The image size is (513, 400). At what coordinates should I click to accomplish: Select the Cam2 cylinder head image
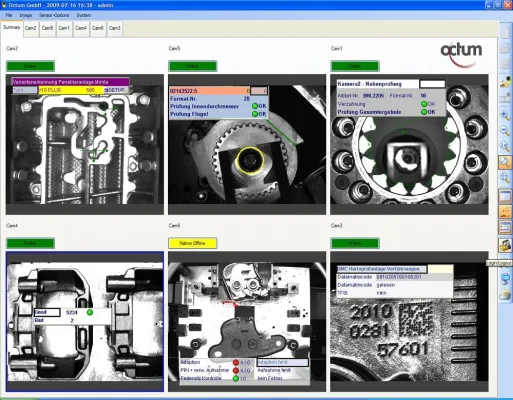tap(85, 144)
